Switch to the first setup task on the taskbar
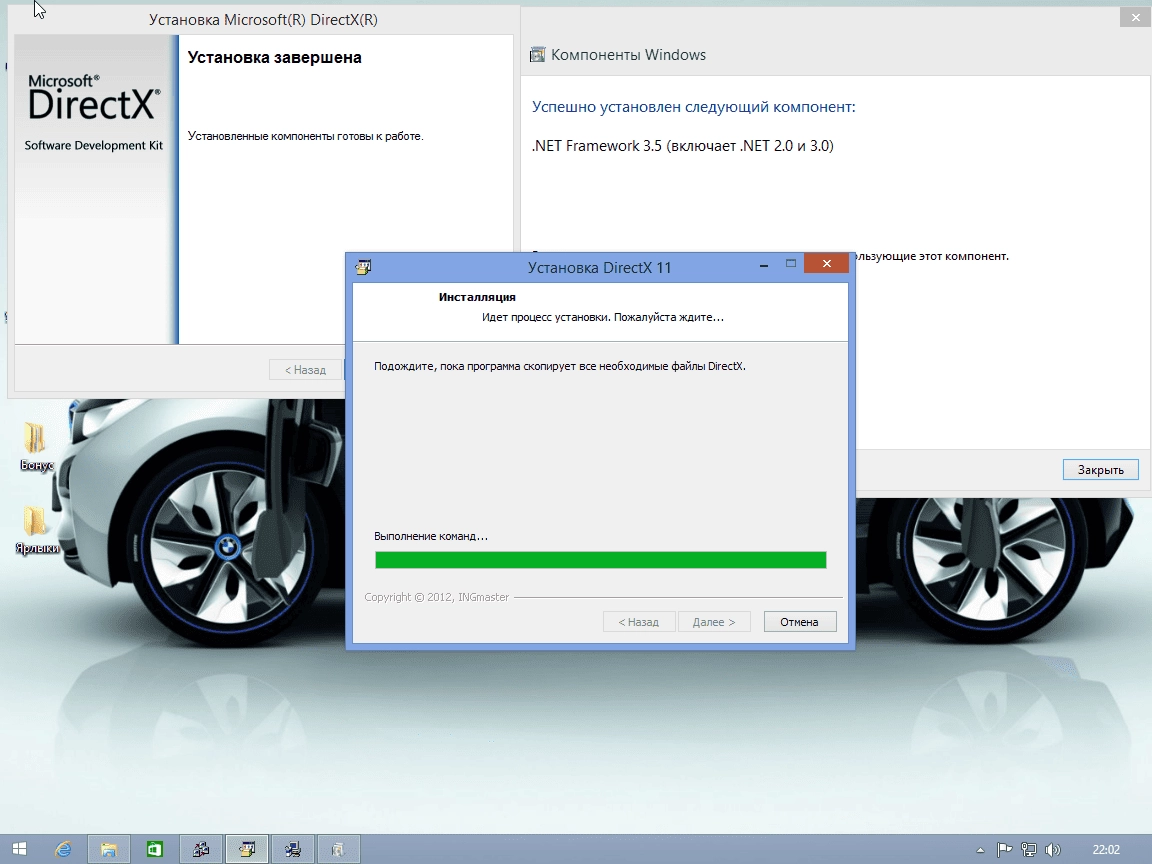Viewport: 1152px width, 864px height. [201, 849]
